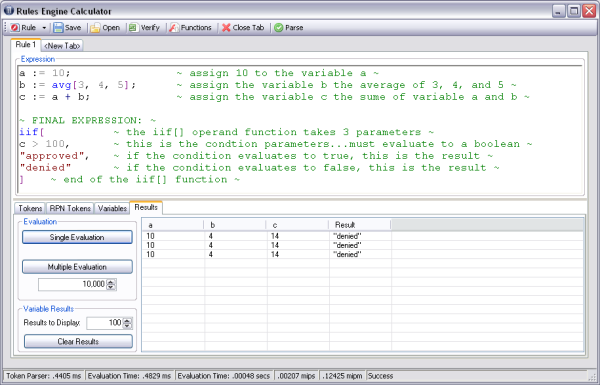Click the Open folder icon
Viewport: 600px width, 385px height.
click(x=95, y=28)
